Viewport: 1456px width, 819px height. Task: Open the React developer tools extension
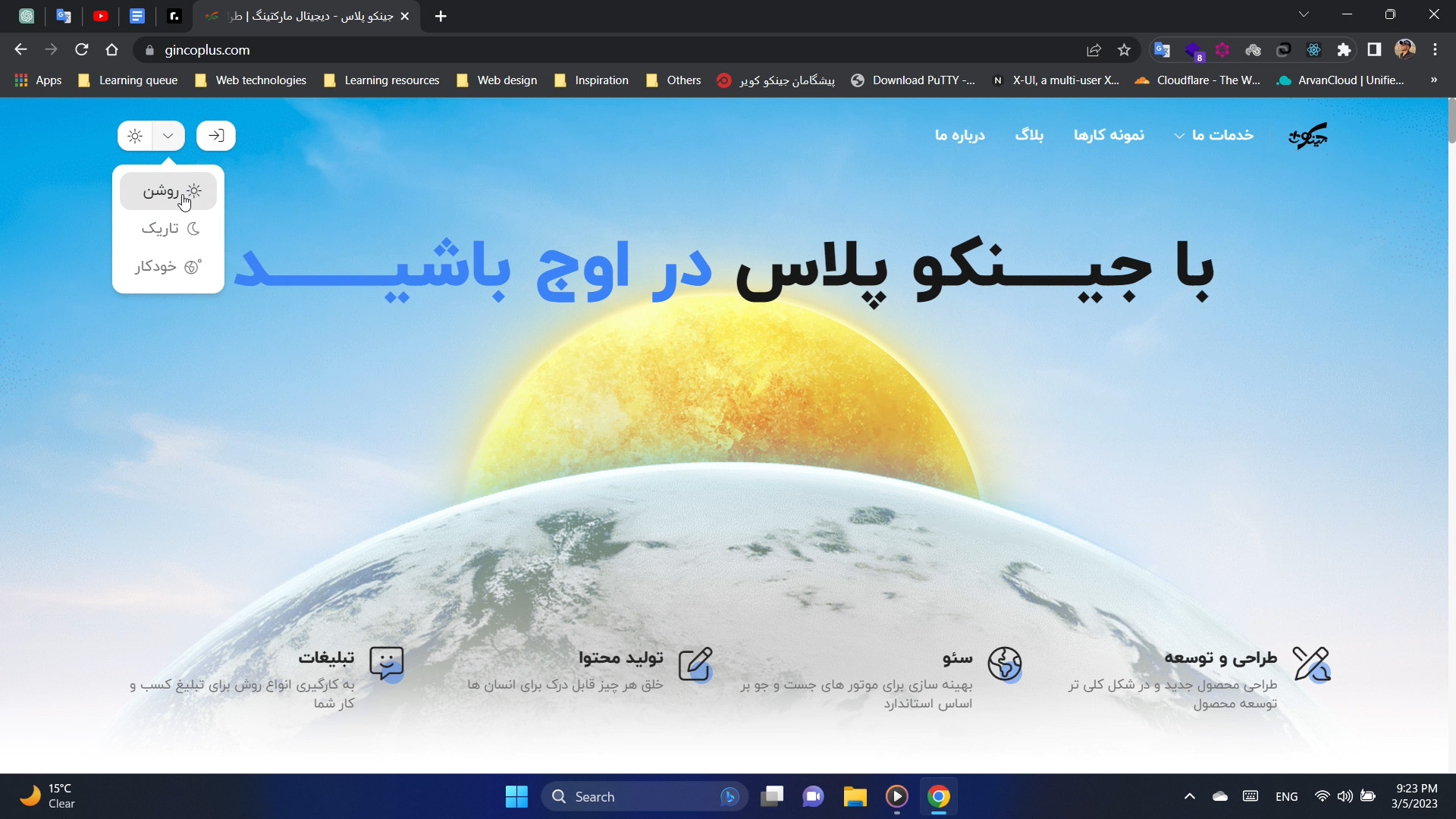tap(1313, 50)
